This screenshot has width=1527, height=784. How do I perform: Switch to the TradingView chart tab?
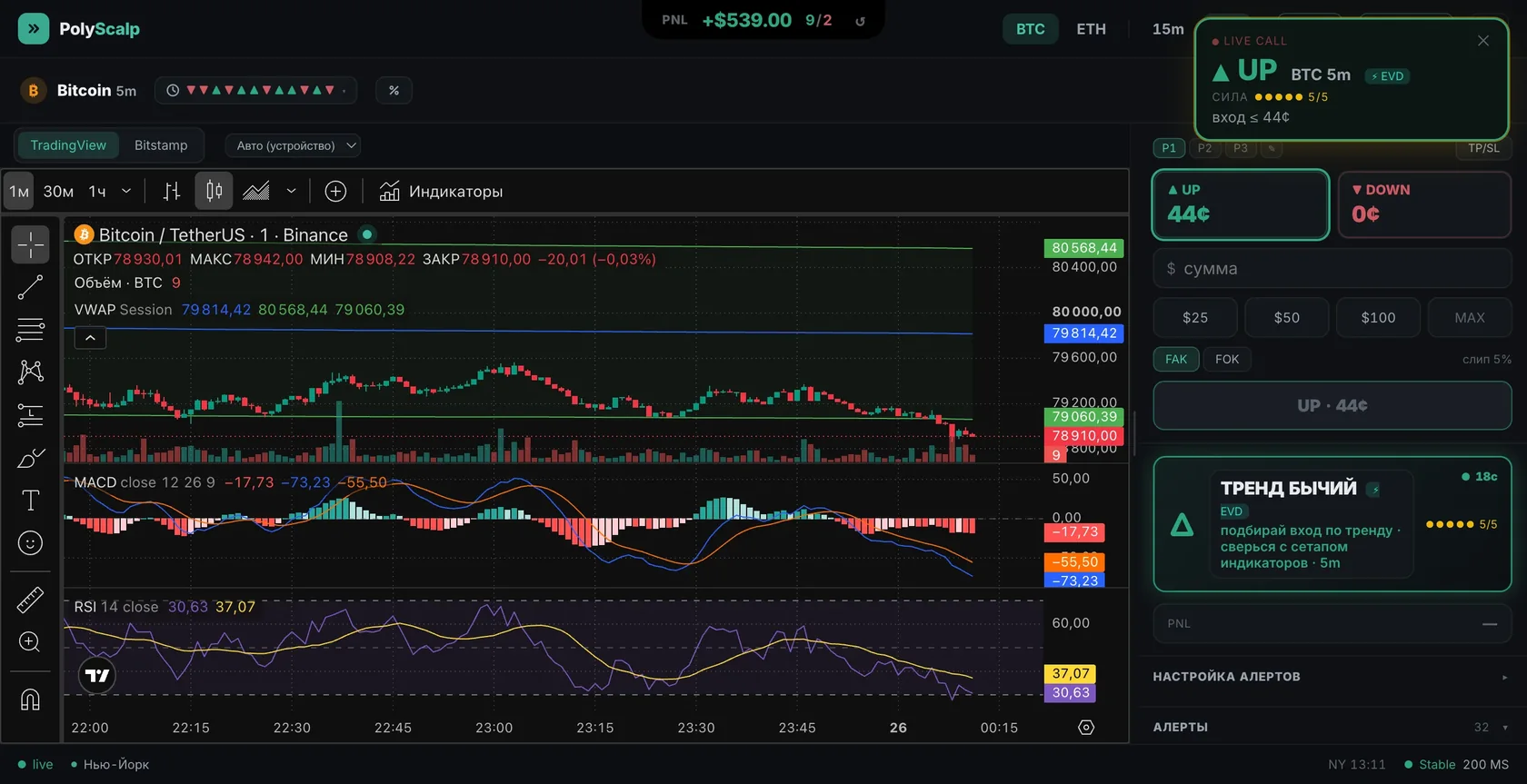coord(68,145)
